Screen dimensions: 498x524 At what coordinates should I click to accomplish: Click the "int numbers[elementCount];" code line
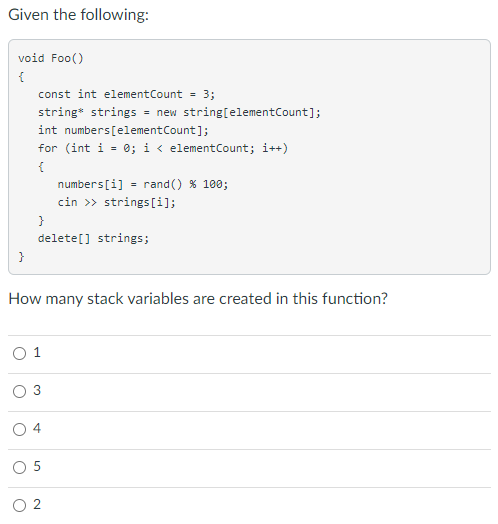123,130
